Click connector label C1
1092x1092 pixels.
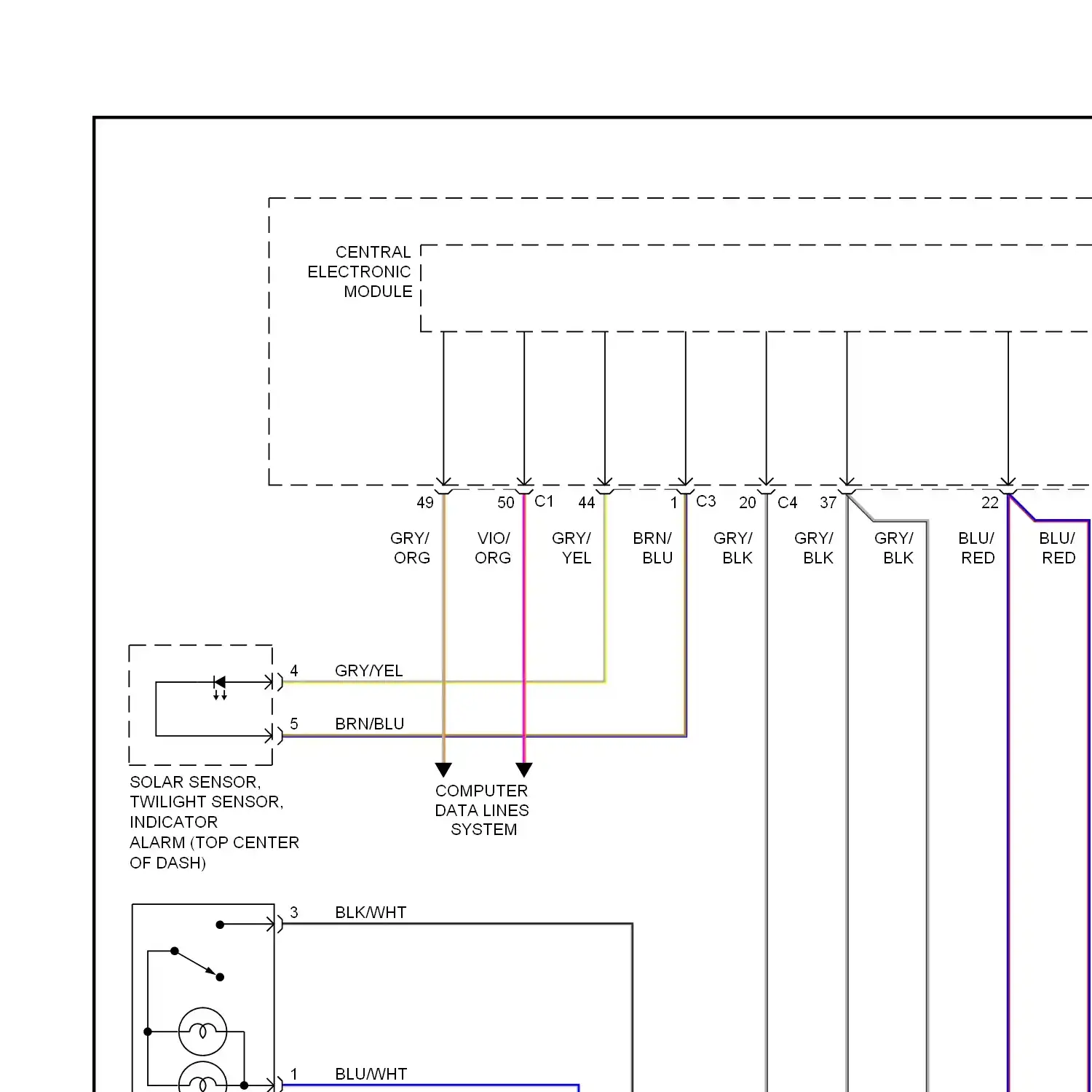[544, 501]
